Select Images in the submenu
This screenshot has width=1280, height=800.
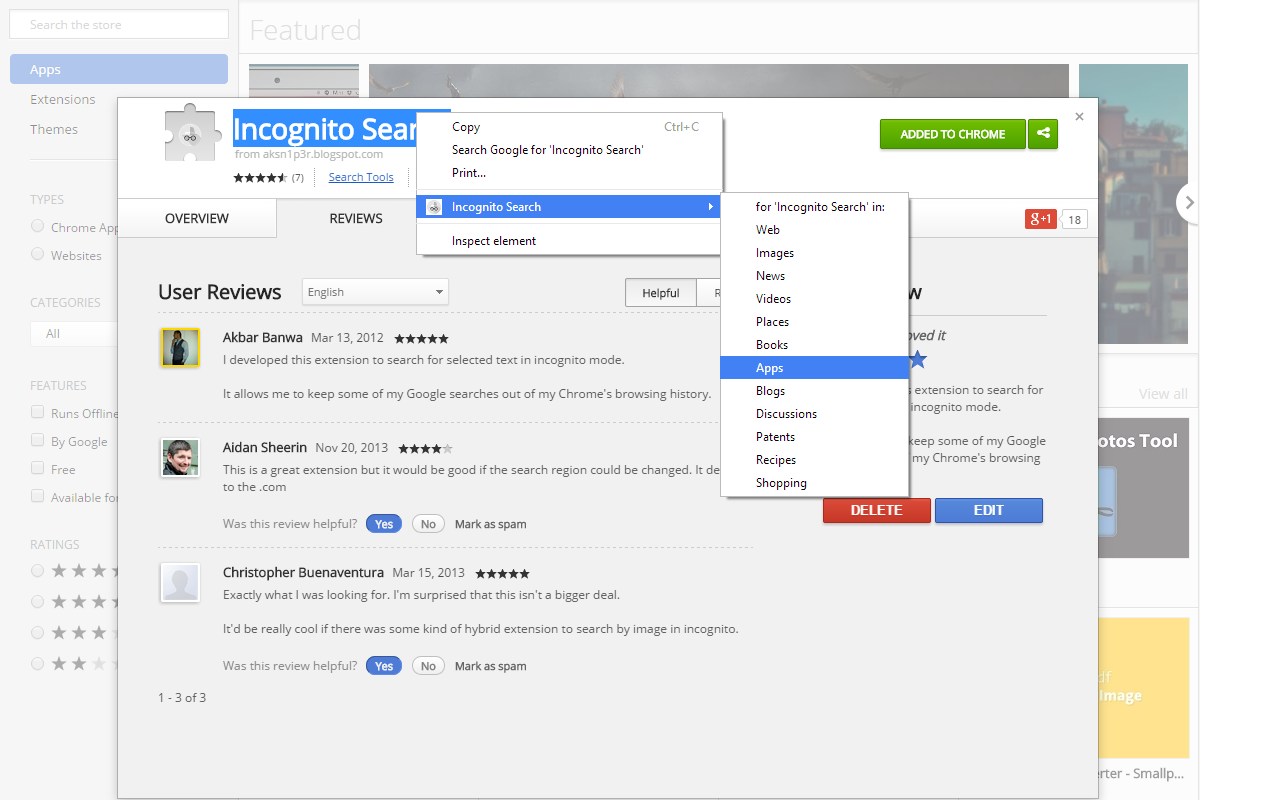pyautogui.click(x=814, y=253)
